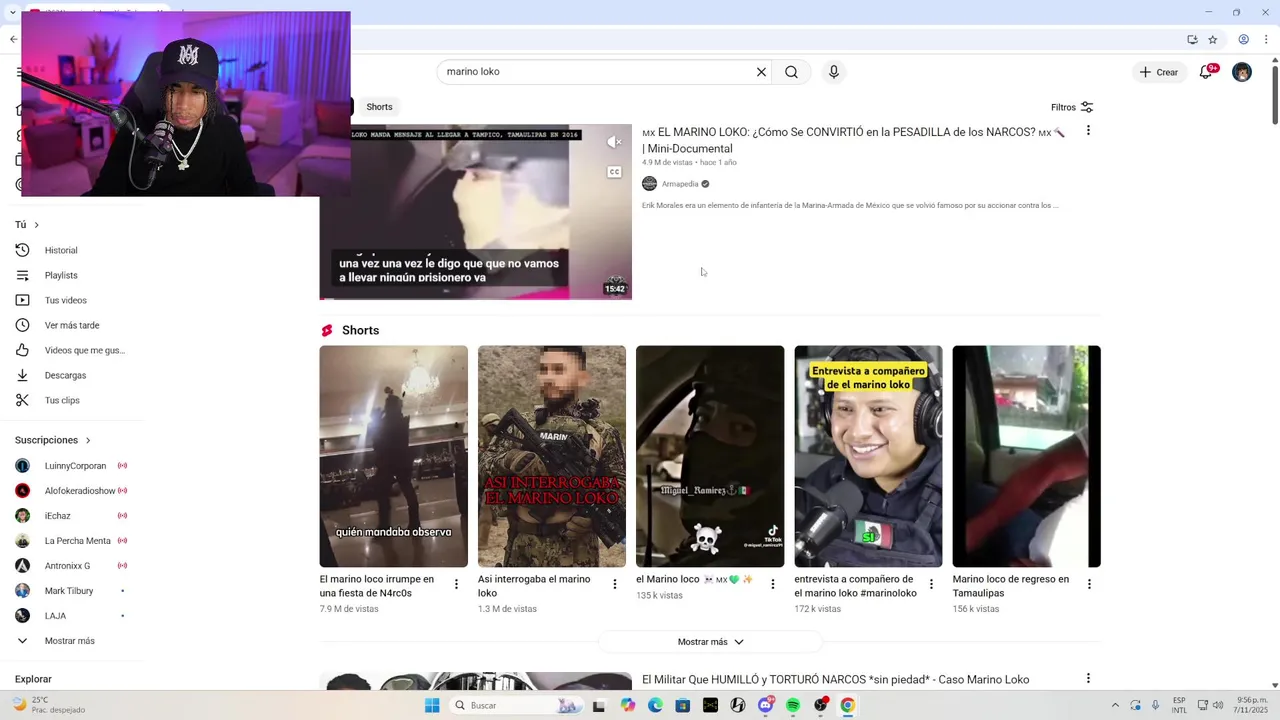Unmute the Armapedia video preview
Viewport: 1280px width, 720px height.
tap(615, 142)
